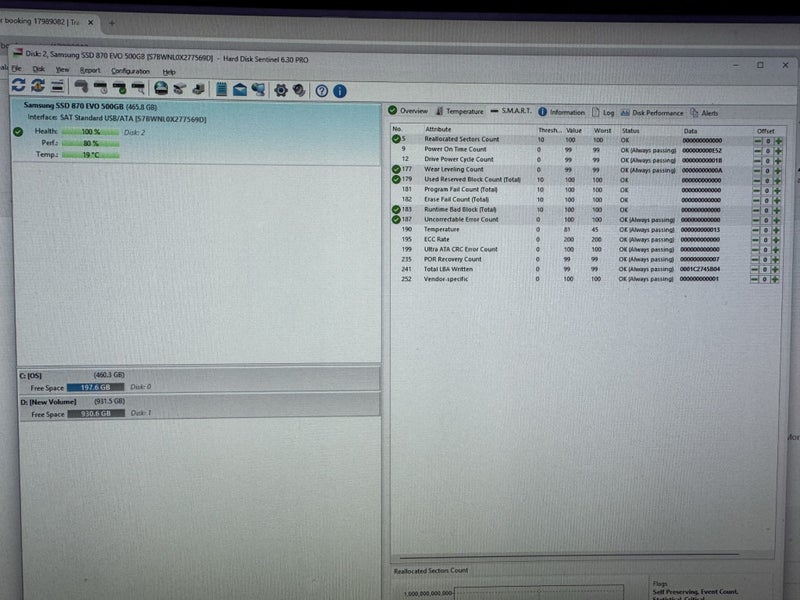
Task: Toggle green check on Uncorrectable Error Count row
Action: coord(396,219)
